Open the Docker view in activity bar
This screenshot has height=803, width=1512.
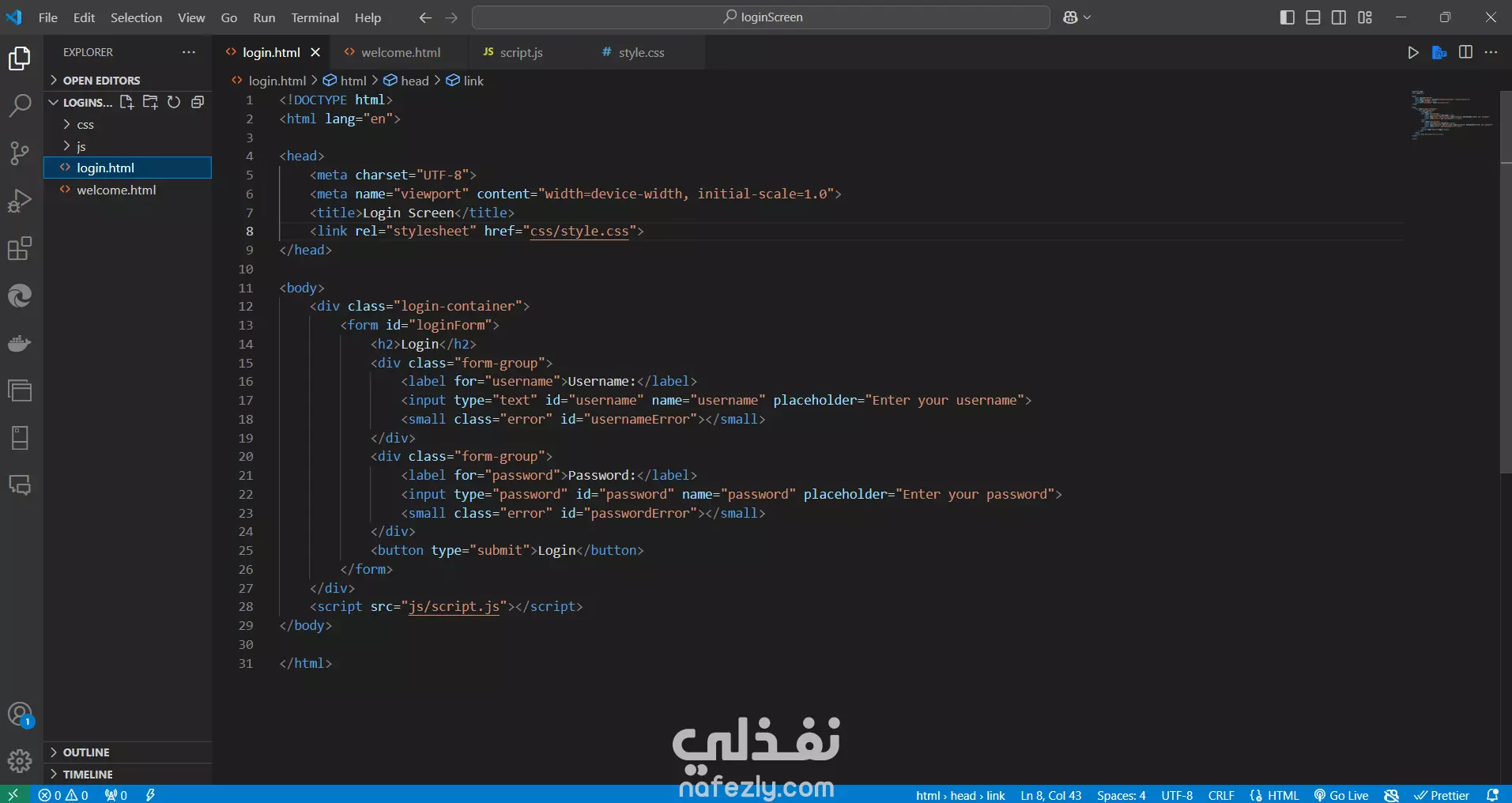pyautogui.click(x=20, y=343)
